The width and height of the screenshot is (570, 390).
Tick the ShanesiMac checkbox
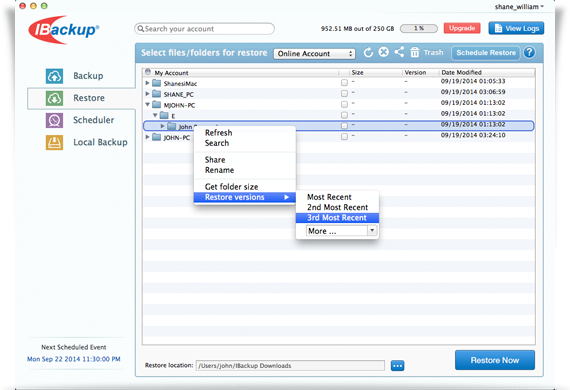click(x=344, y=83)
